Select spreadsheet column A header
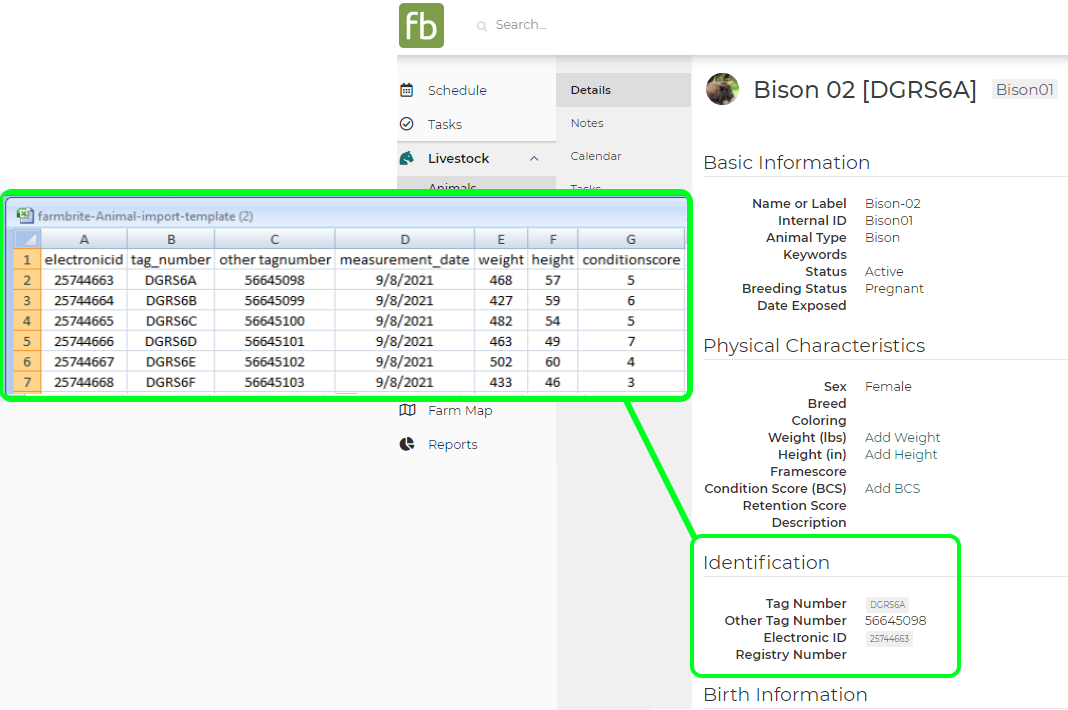The width and height of the screenshot is (1068, 710). [x=84, y=239]
